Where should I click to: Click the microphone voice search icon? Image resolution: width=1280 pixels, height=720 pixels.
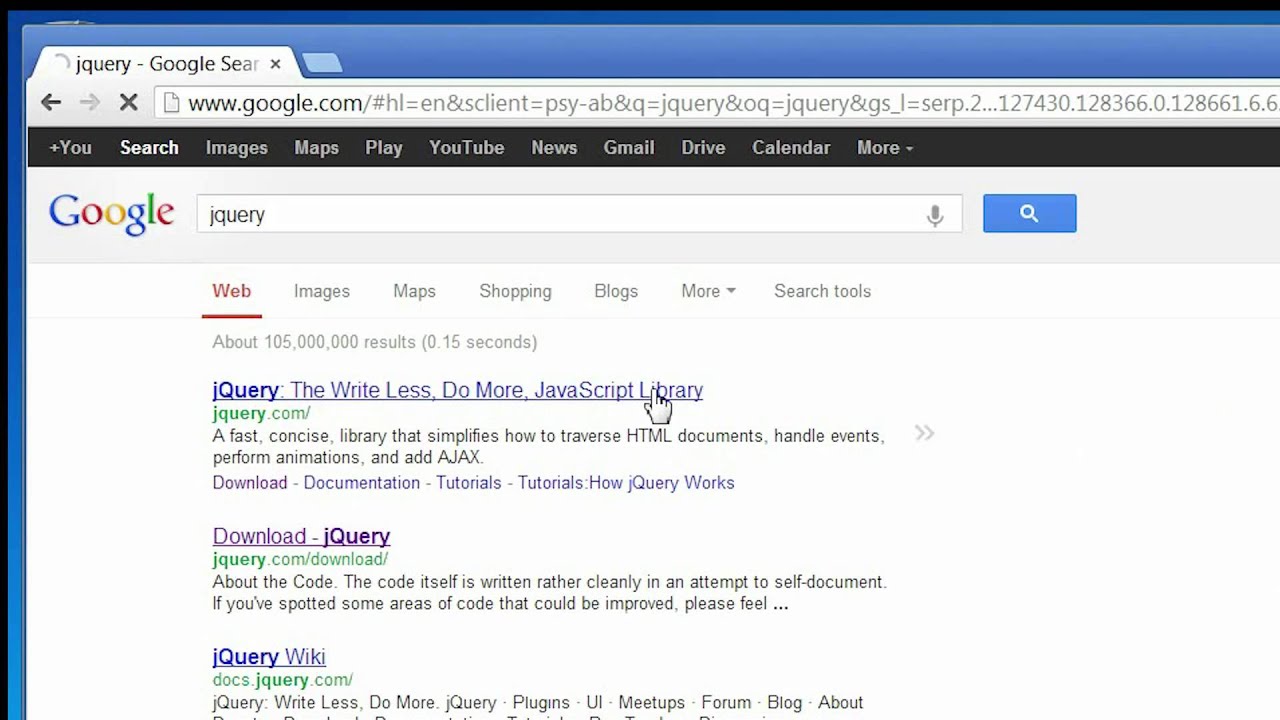point(935,215)
